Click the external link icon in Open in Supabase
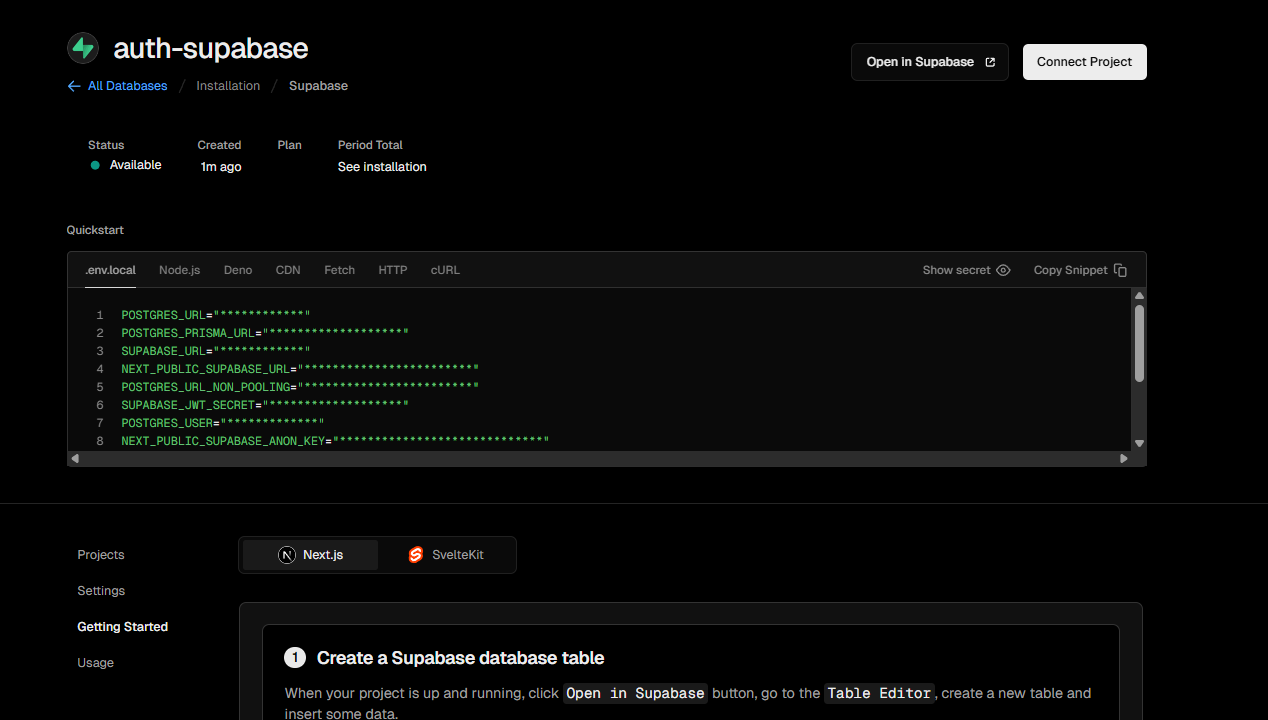1268x720 pixels. pyautogui.click(x=990, y=62)
